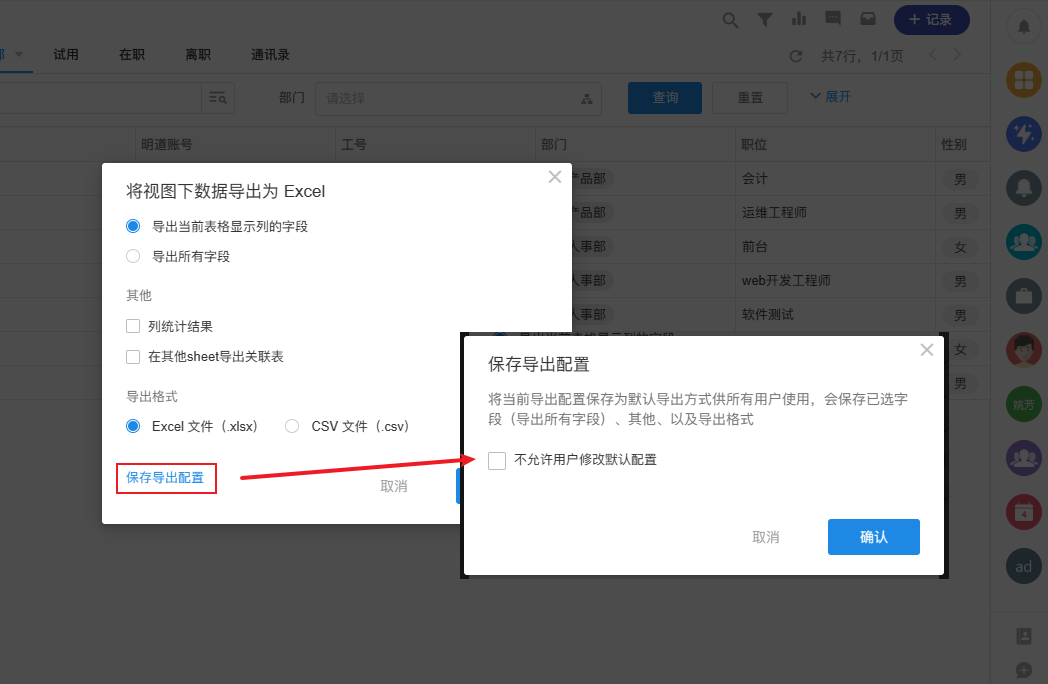Screen dimensions: 1048x684
Task: Choose CSV 文件 (.csv) export format
Action: click(x=292, y=426)
